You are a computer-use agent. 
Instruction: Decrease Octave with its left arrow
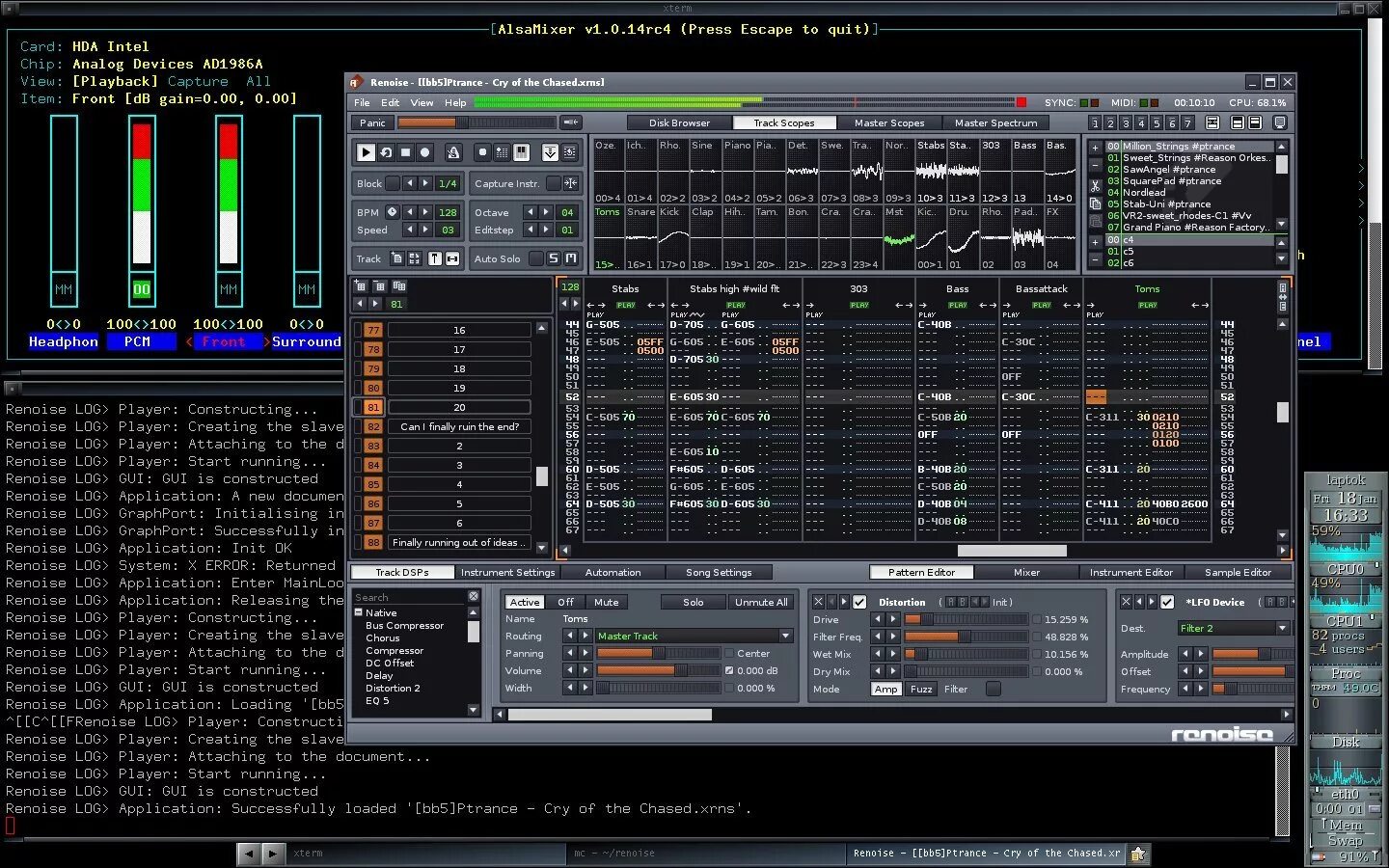point(529,212)
